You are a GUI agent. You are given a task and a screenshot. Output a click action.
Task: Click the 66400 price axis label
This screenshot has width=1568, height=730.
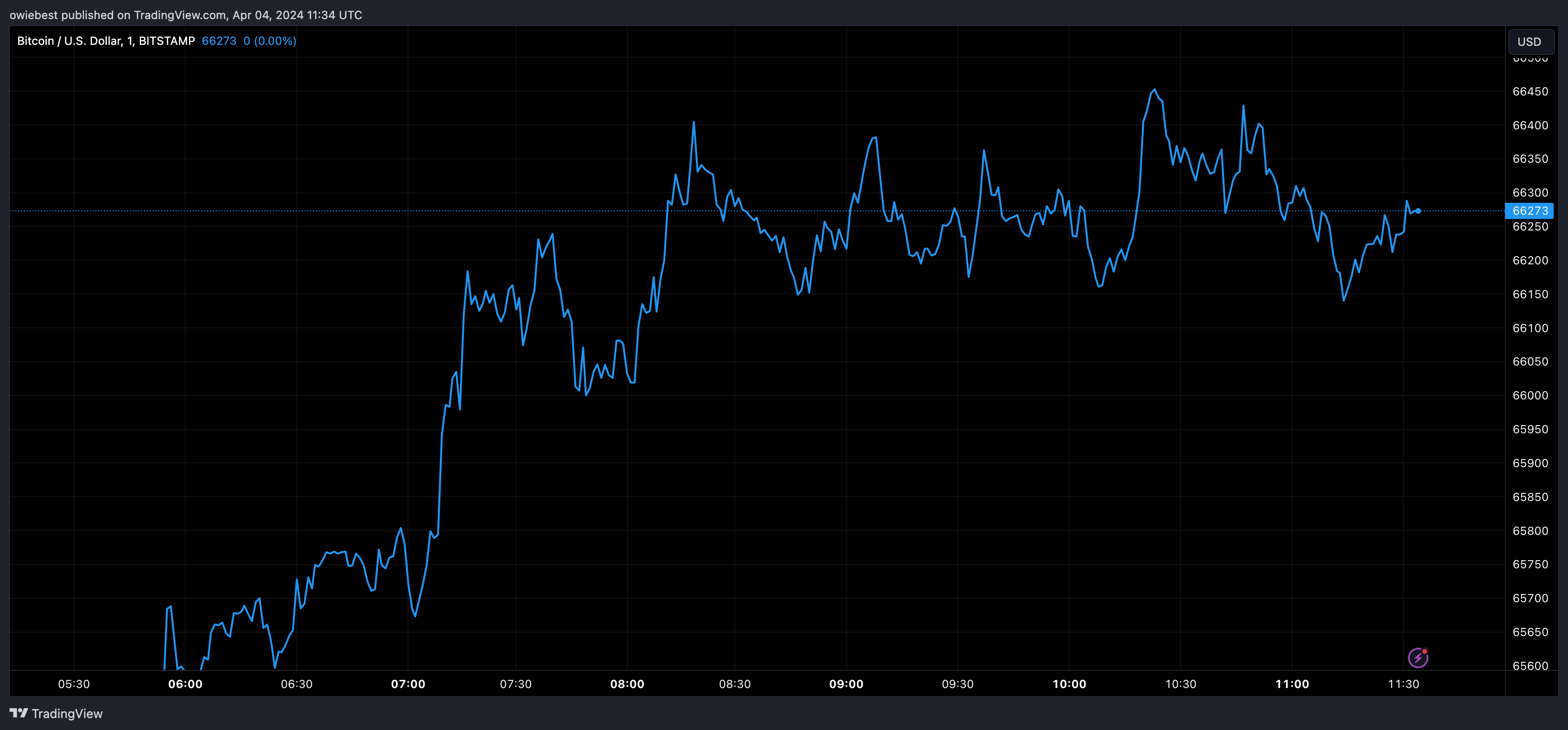[x=1530, y=125]
